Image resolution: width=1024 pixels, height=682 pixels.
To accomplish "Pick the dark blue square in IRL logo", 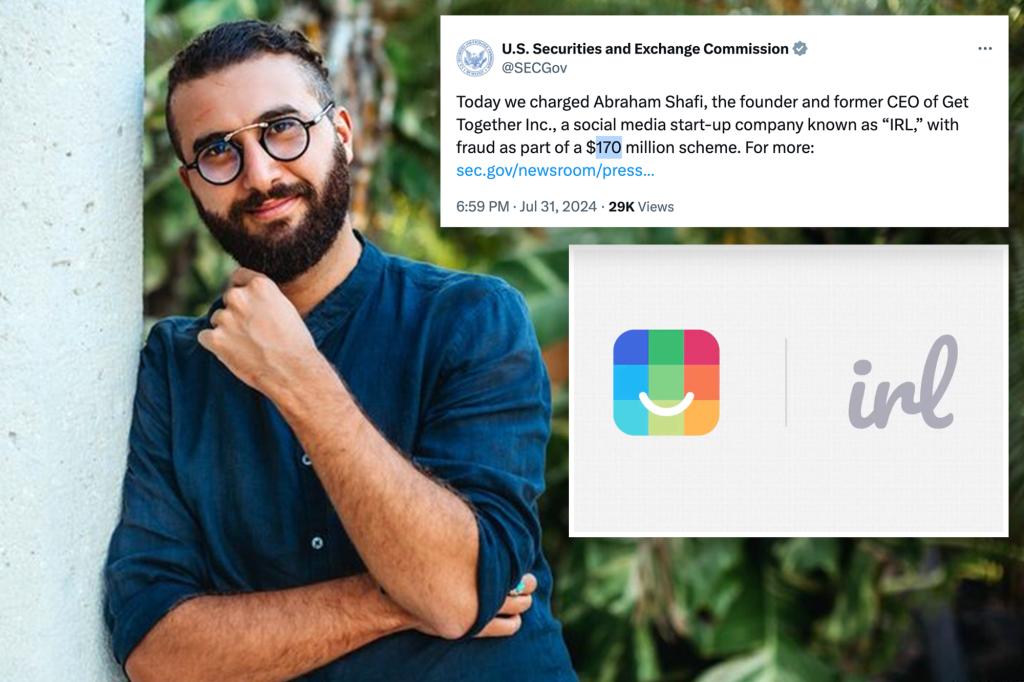I will pos(631,347).
